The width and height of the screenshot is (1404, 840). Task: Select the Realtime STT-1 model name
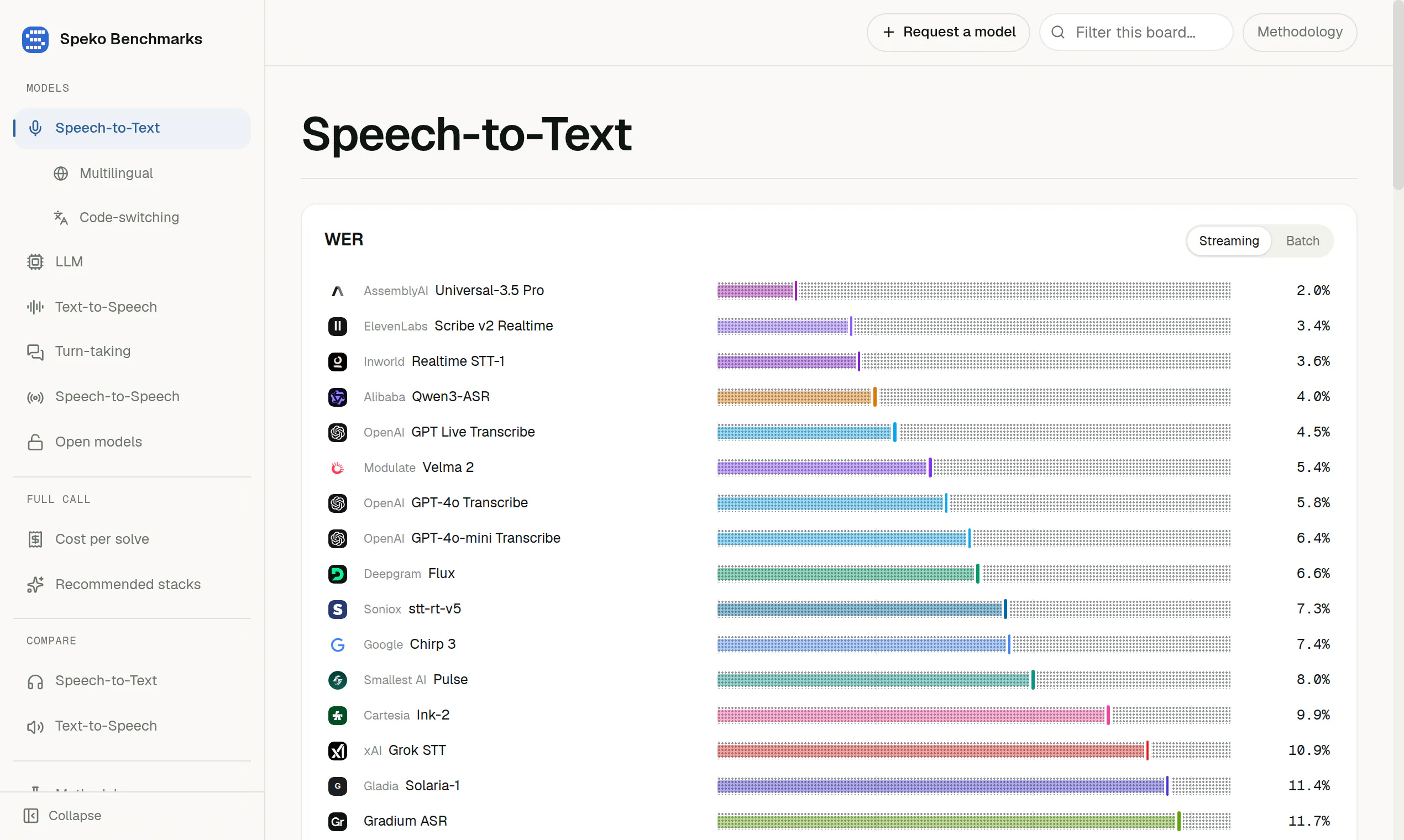458,362
